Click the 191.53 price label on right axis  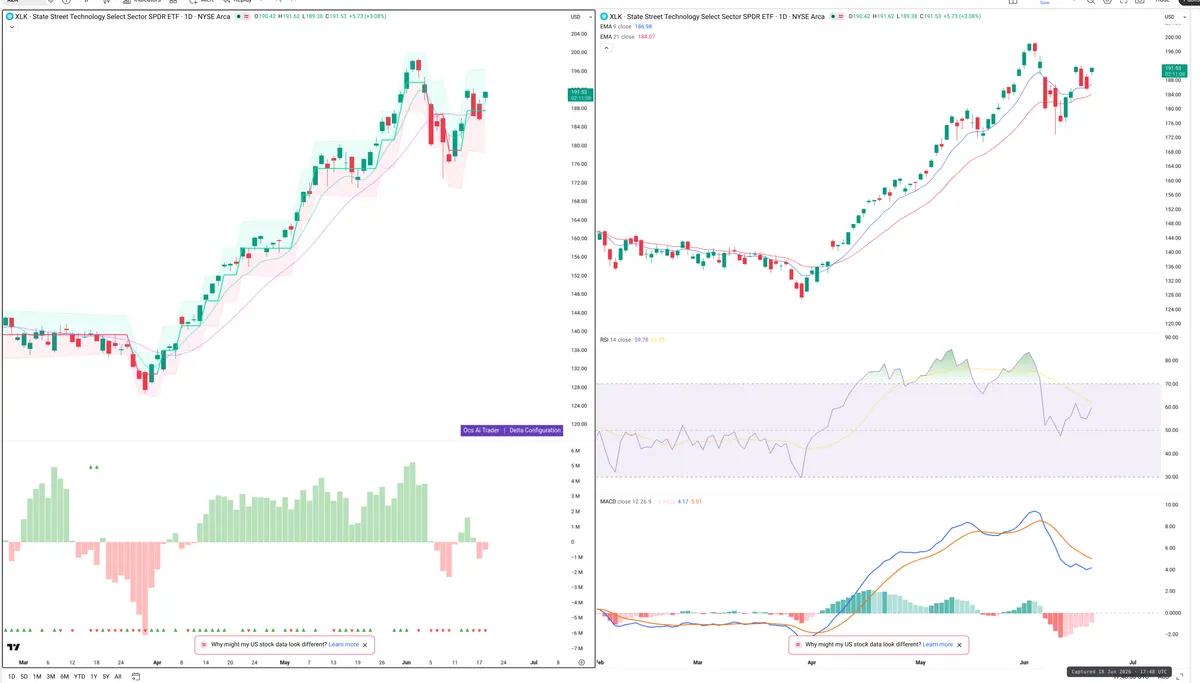click(1174, 70)
